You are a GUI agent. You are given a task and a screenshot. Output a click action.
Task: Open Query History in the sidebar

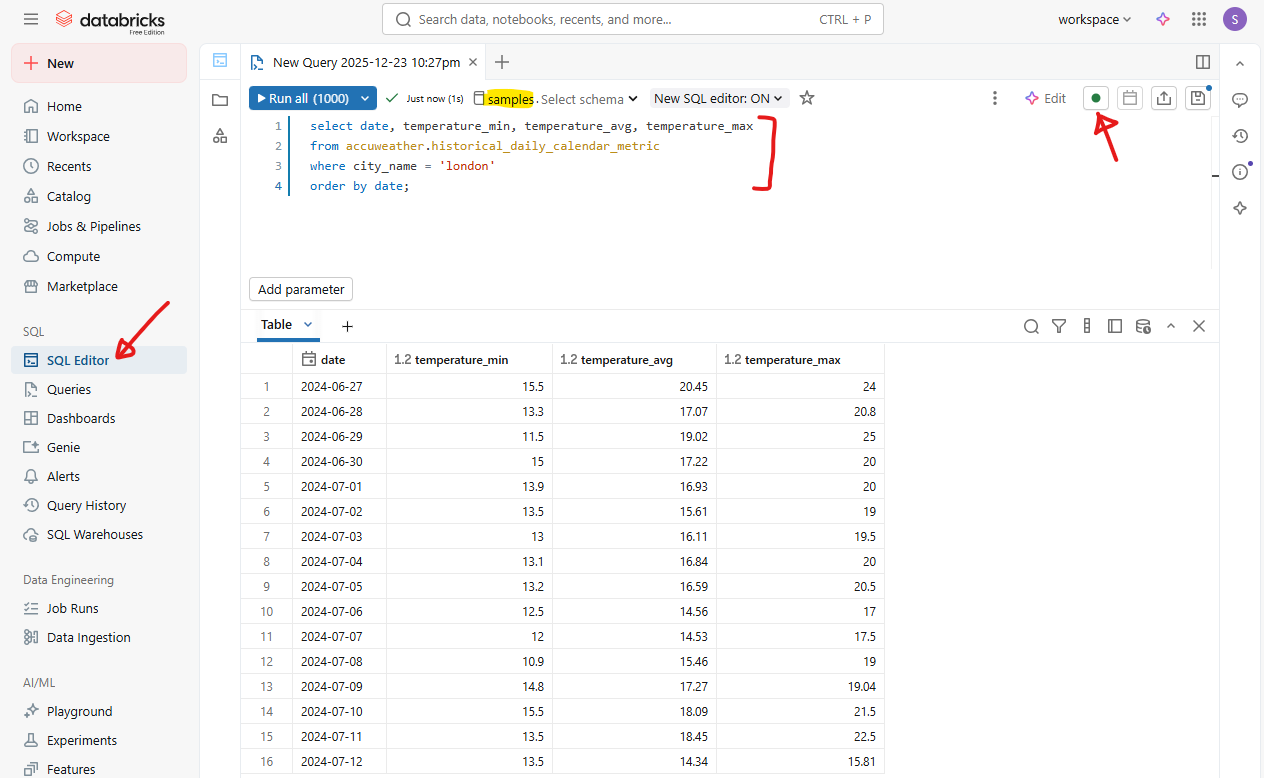[86, 505]
